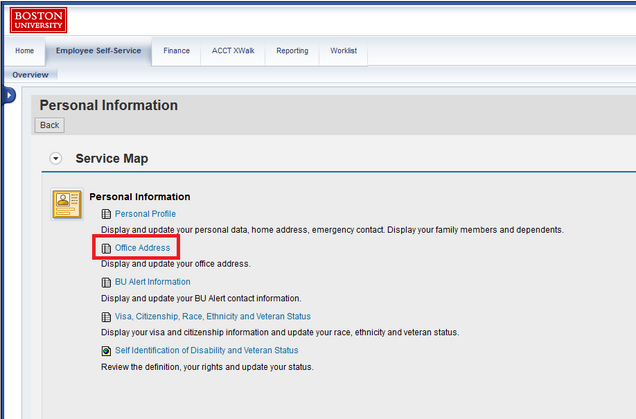The image size is (636, 419).
Task: Click the Personal Information ID card icon
Action: pos(67,204)
